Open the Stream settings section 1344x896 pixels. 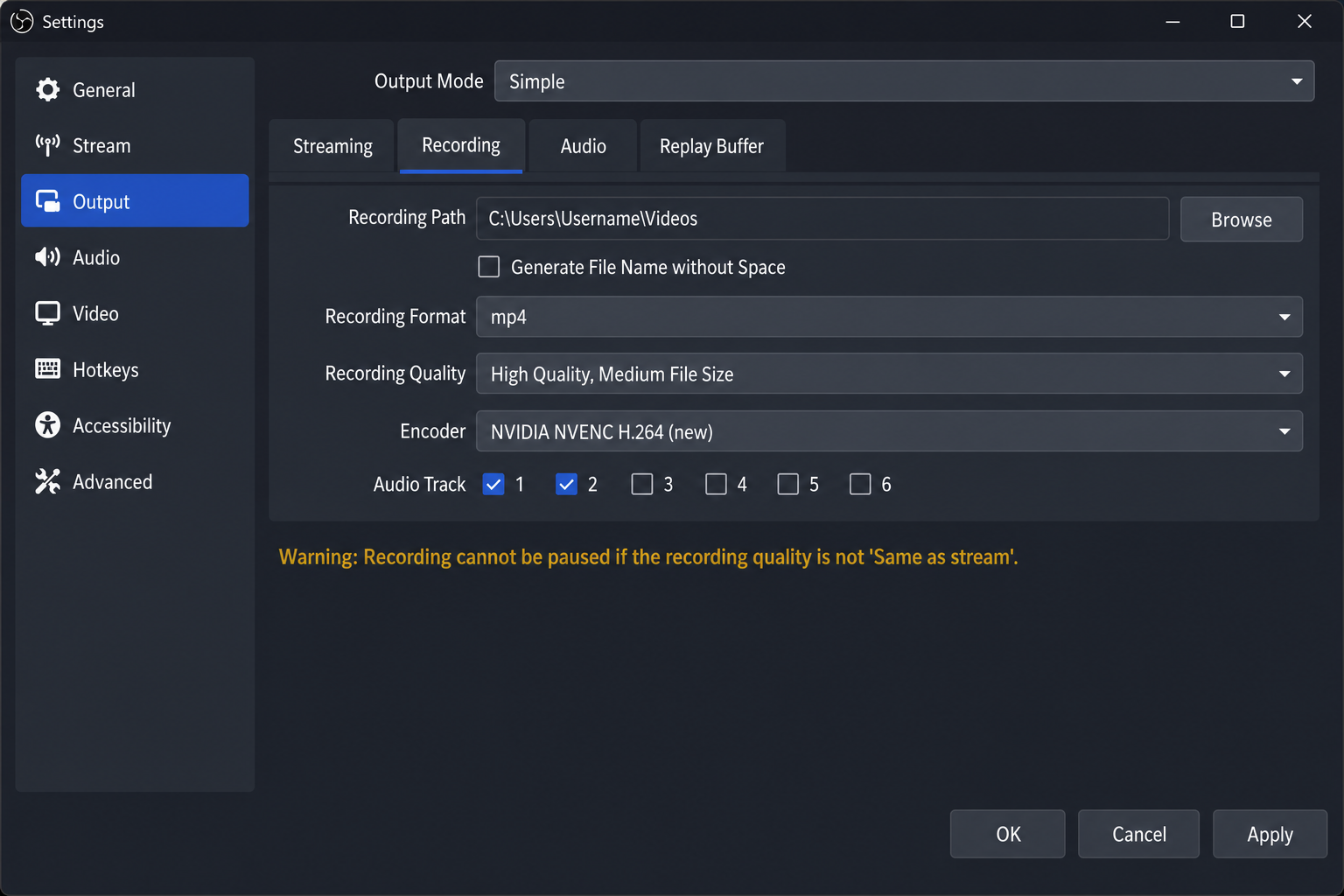click(x=135, y=145)
